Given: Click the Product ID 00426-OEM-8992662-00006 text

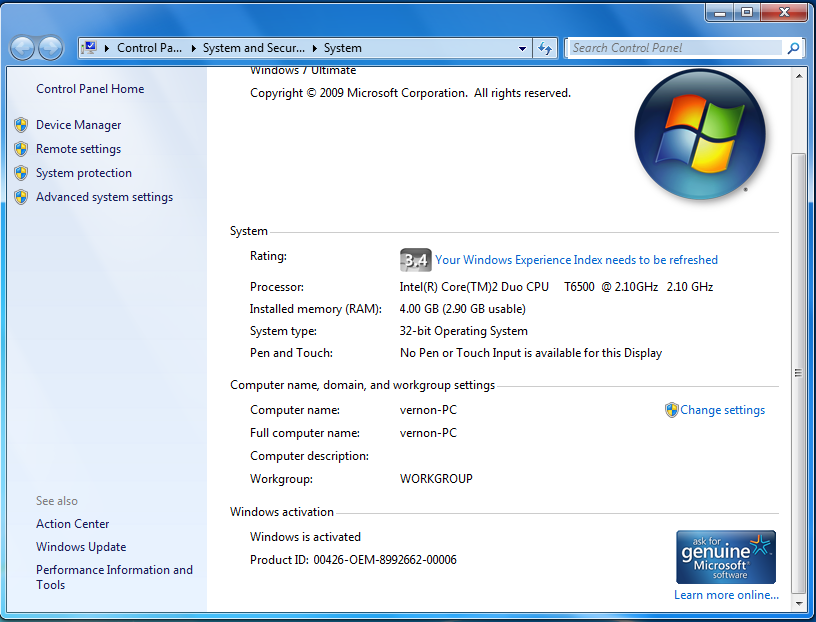Looking at the screenshot, I should 353,560.
